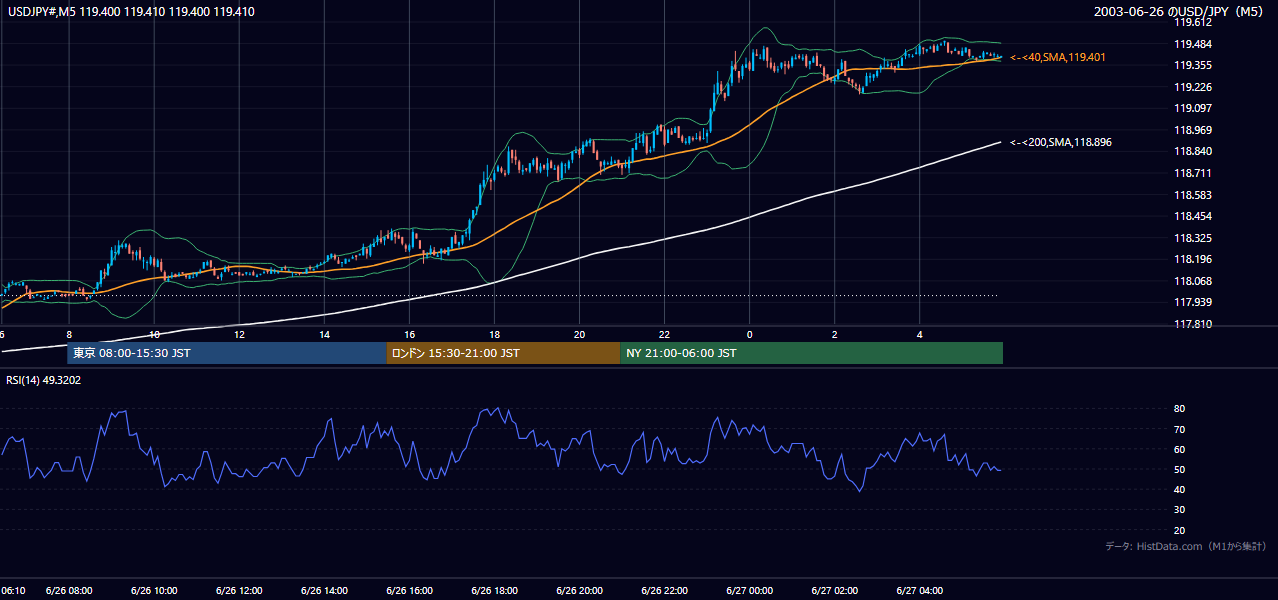Click the 6/26 18:00 date axis label
The height and width of the screenshot is (600, 1278).
[494, 591]
